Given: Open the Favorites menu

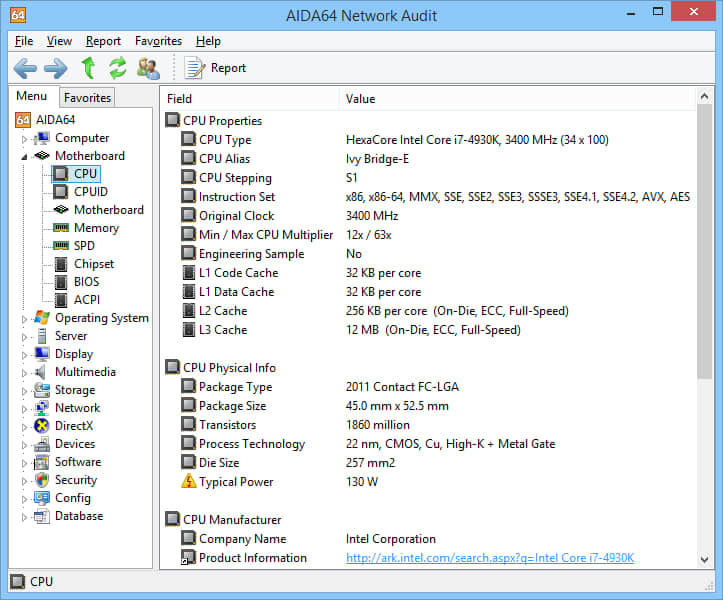Looking at the screenshot, I should tap(158, 41).
